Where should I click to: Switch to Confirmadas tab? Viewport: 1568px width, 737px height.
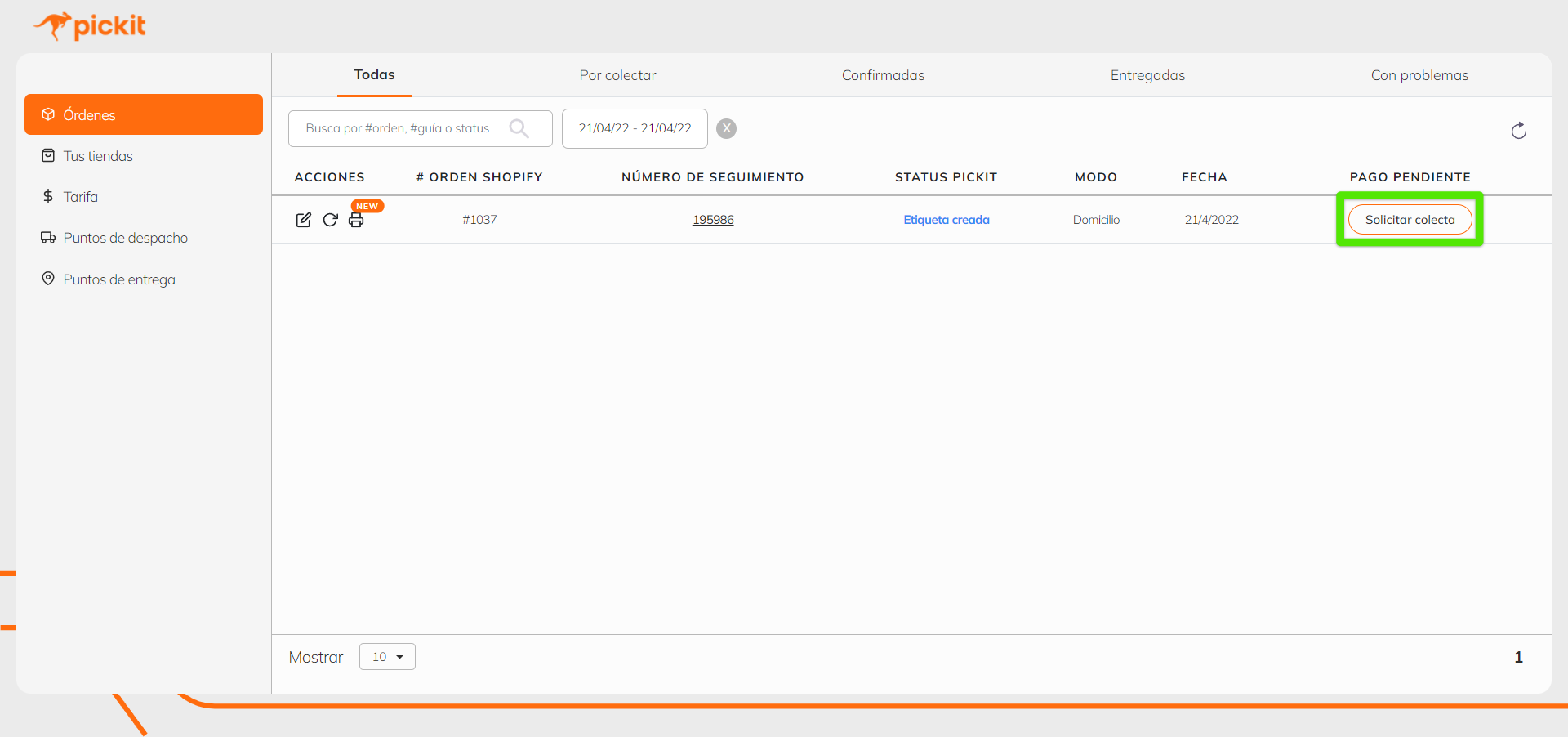click(883, 75)
